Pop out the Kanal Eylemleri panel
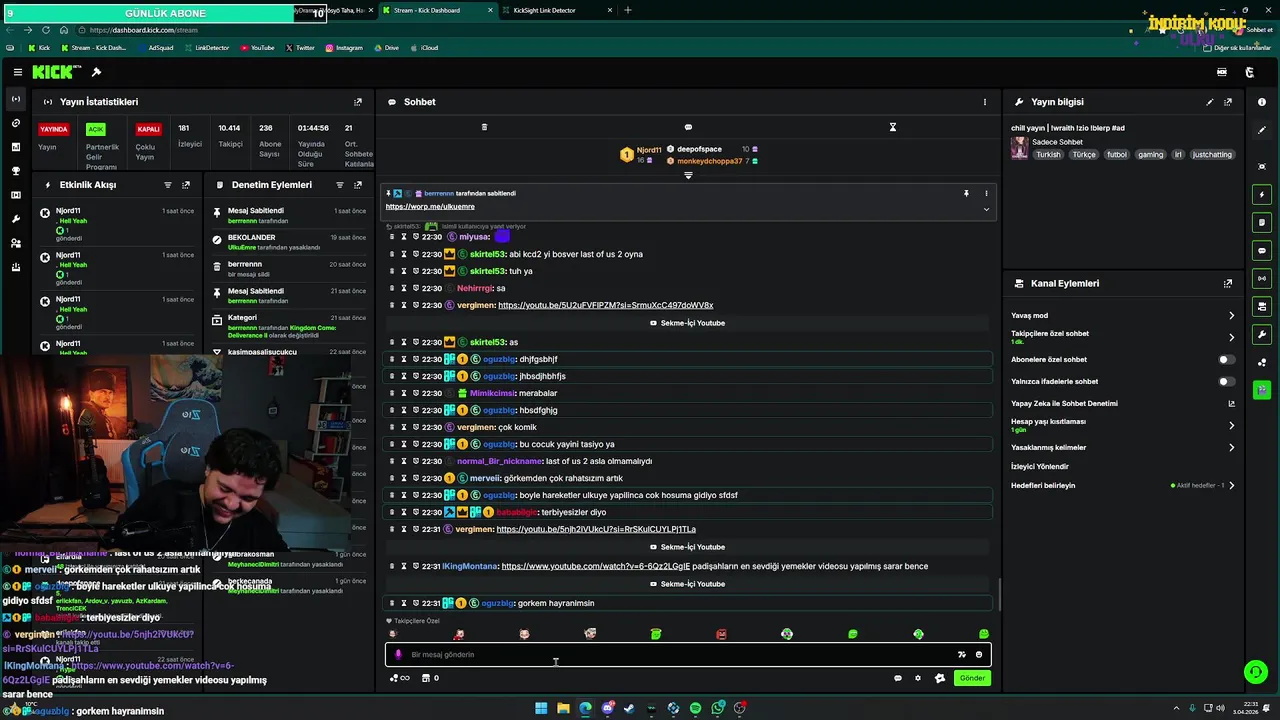 (1228, 284)
